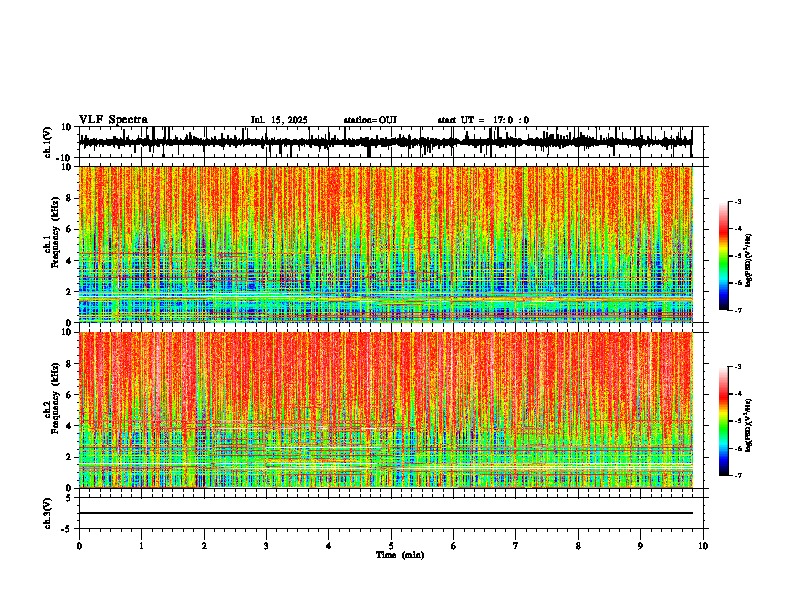Click the time axis tick label "3"
The height and width of the screenshot is (612, 792).
pyautogui.click(x=266, y=546)
